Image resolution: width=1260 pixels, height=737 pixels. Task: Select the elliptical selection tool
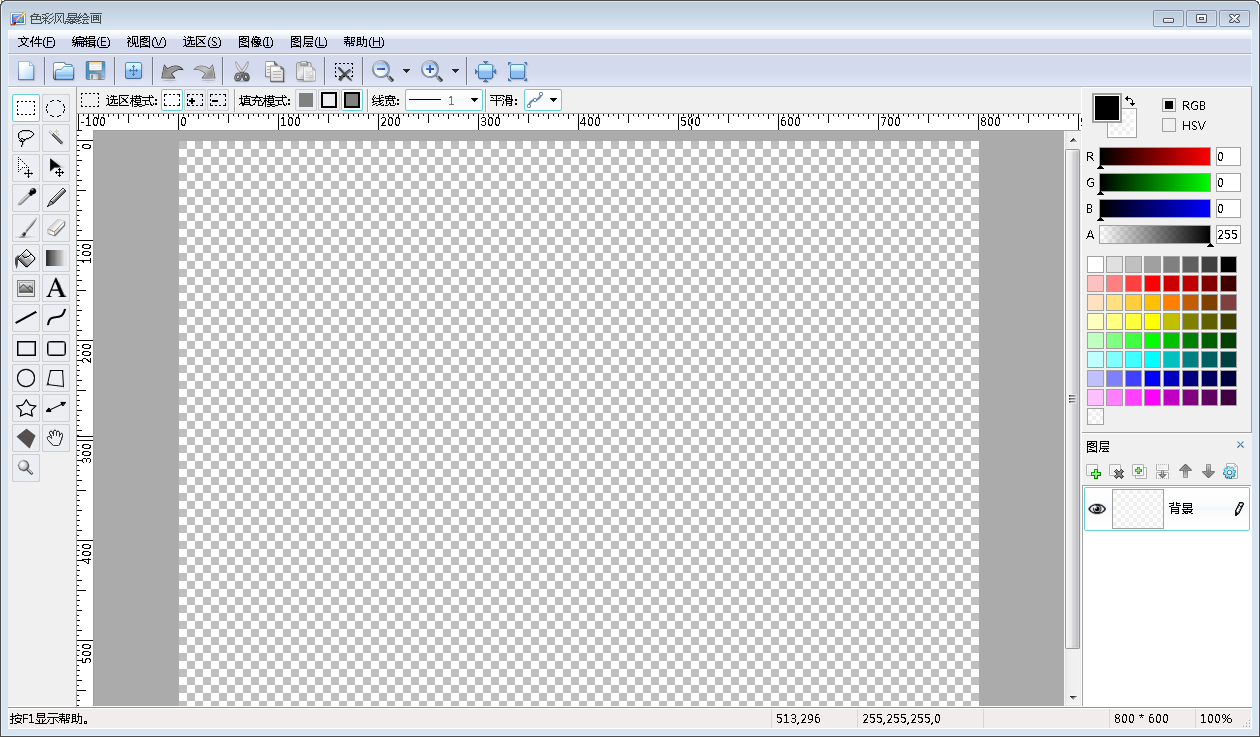pos(56,108)
